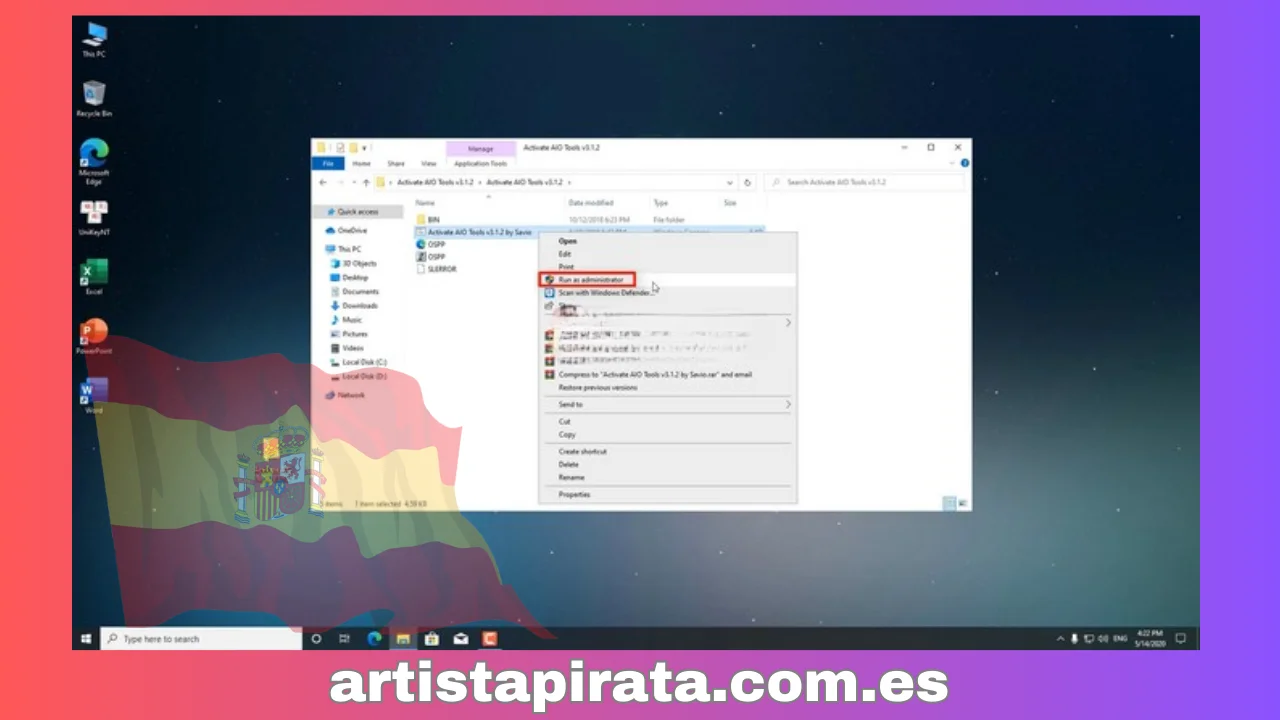Click the Search Activate AIO Tools box

click(x=865, y=183)
